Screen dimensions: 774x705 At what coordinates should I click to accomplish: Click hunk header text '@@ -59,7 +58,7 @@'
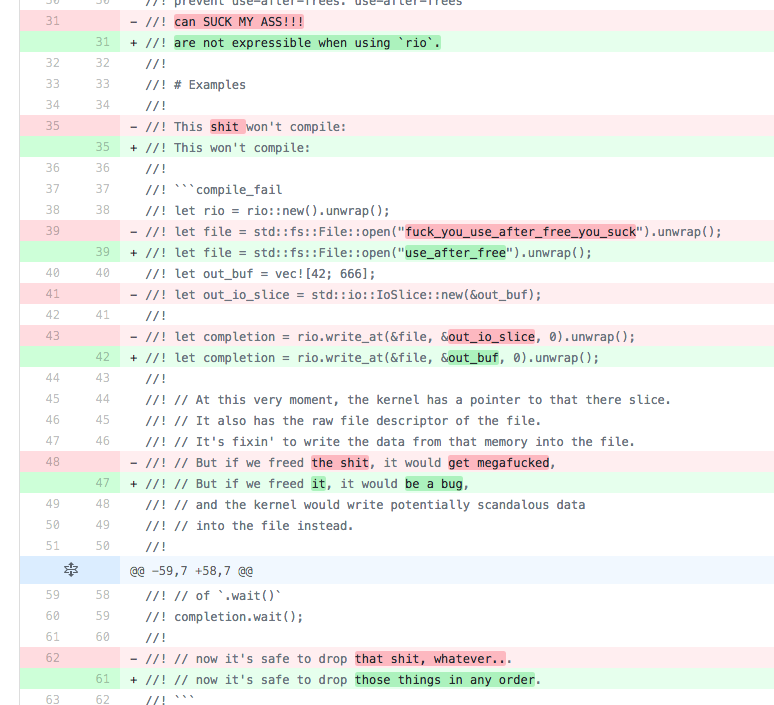[191, 571]
